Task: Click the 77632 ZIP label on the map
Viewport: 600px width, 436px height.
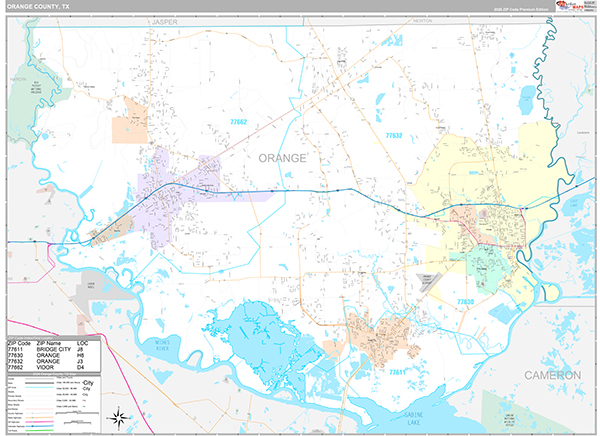Action: pyautogui.click(x=394, y=136)
